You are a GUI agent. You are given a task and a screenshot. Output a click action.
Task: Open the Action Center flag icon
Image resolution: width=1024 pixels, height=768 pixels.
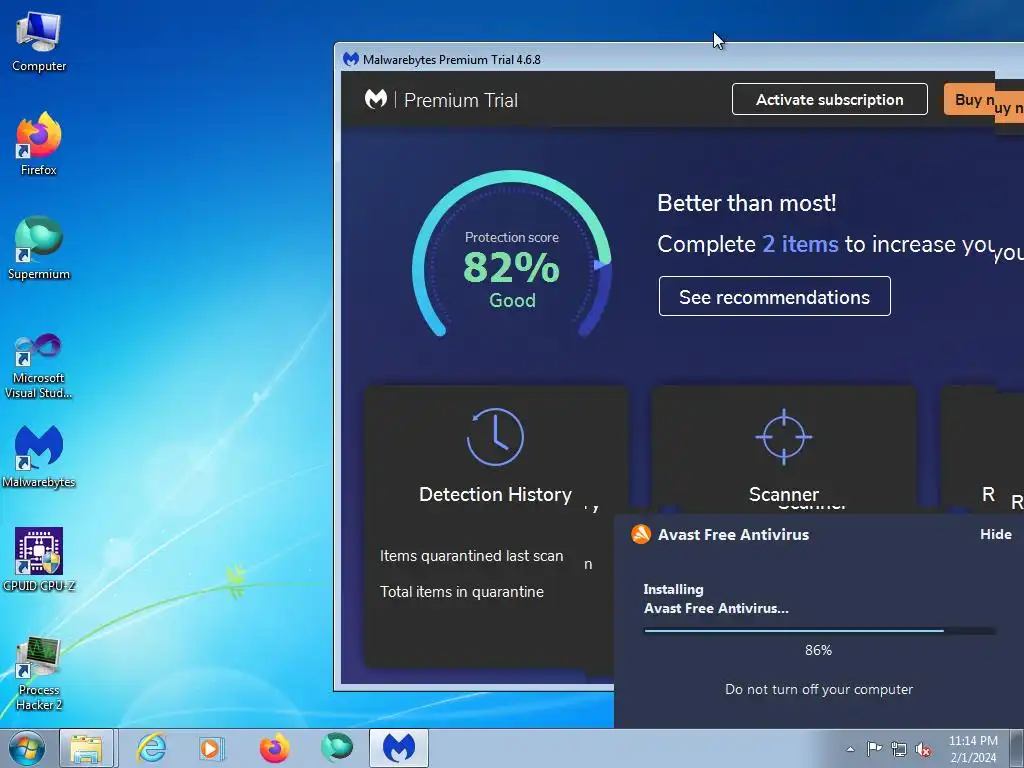pyautogui.click(x=874, y=749)
